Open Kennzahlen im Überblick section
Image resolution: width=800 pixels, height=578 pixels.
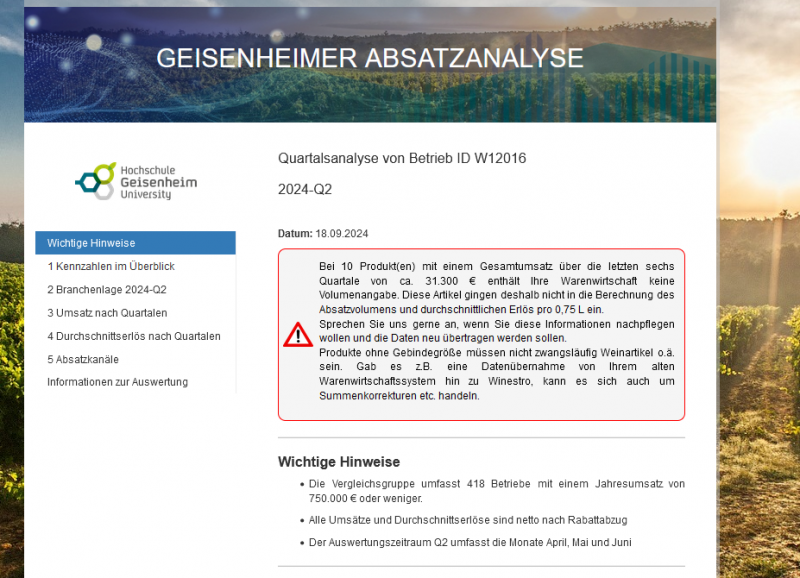111,266
